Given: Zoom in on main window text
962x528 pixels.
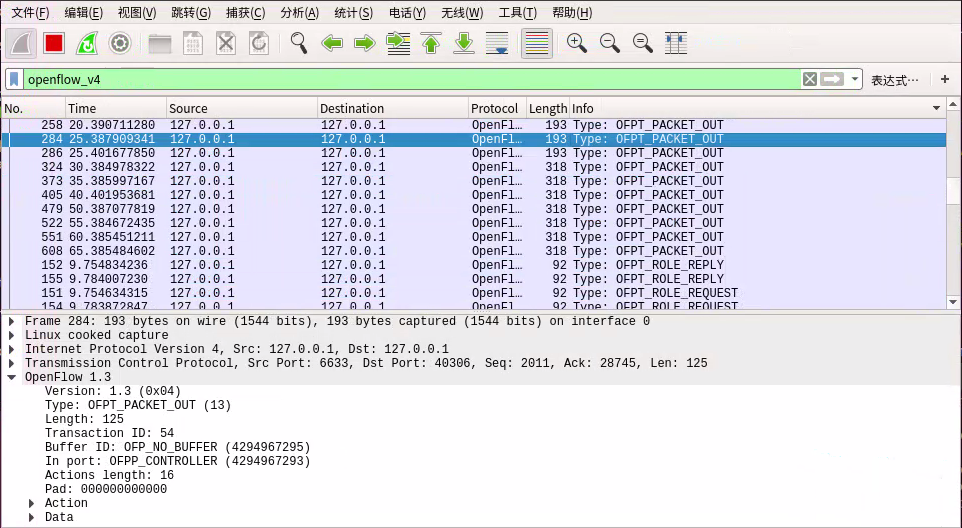Looking at the screenshot, I should point(577,43).
